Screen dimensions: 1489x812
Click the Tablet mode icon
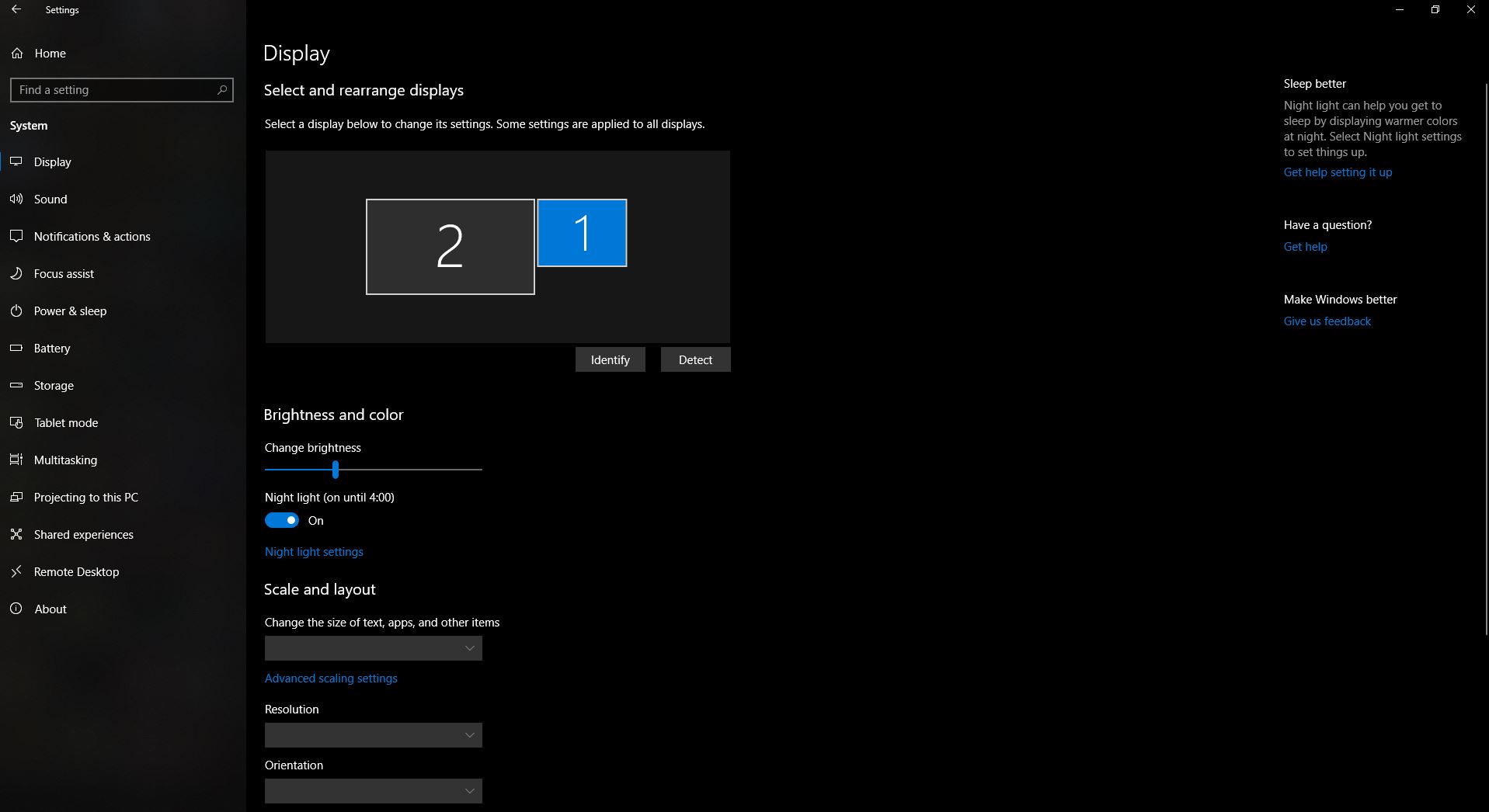point(16,422)
